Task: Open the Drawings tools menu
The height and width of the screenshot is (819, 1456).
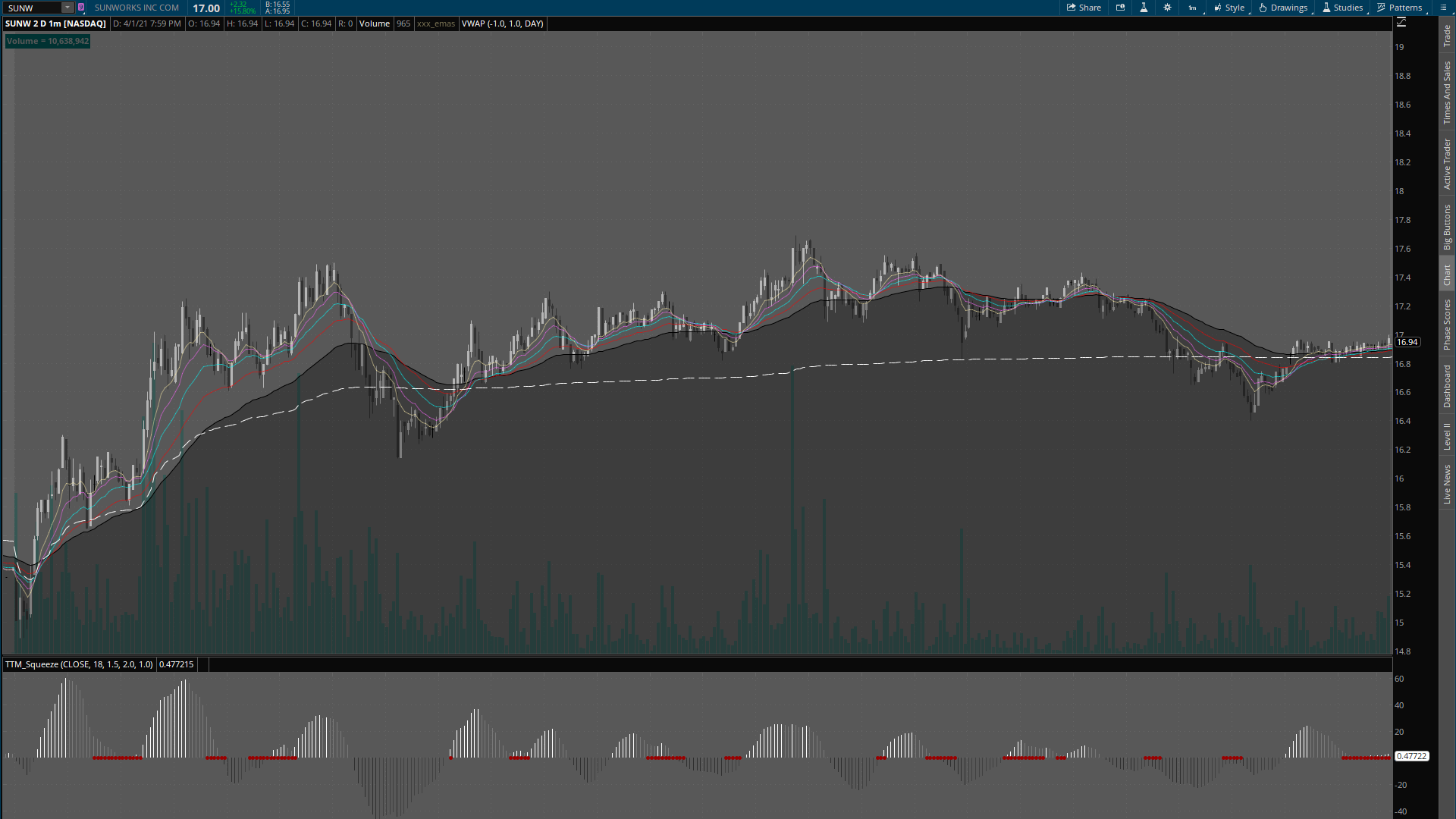Action: click(1283, 8)
